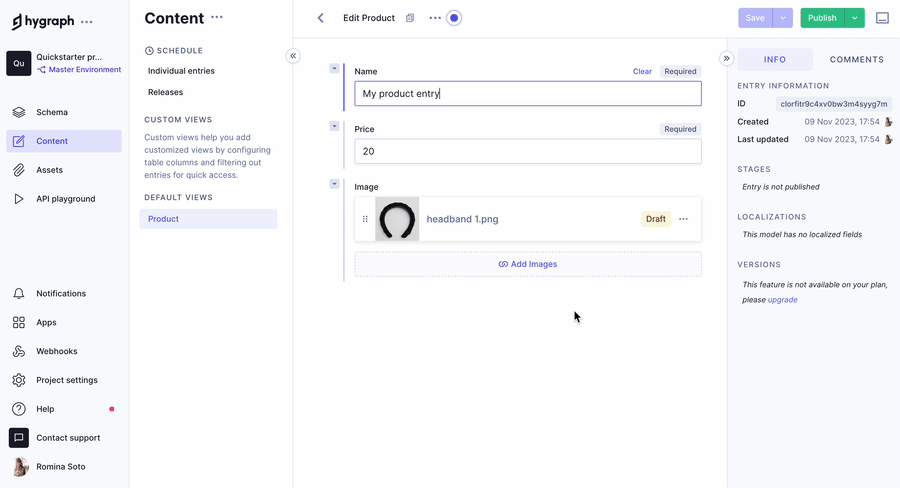Switch to the Comments tab
This screenshot has height=488, width=900.
[x=856, y=60]
